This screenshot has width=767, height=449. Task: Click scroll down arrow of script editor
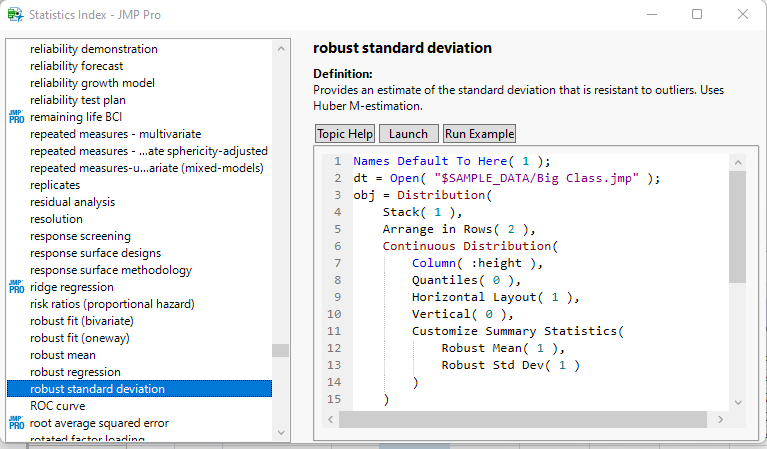pos(738,403)
